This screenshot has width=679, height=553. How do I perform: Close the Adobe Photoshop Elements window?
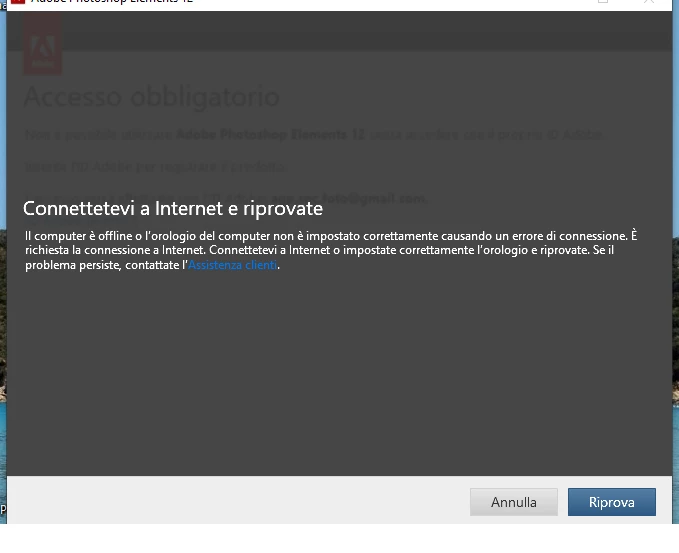648,1
